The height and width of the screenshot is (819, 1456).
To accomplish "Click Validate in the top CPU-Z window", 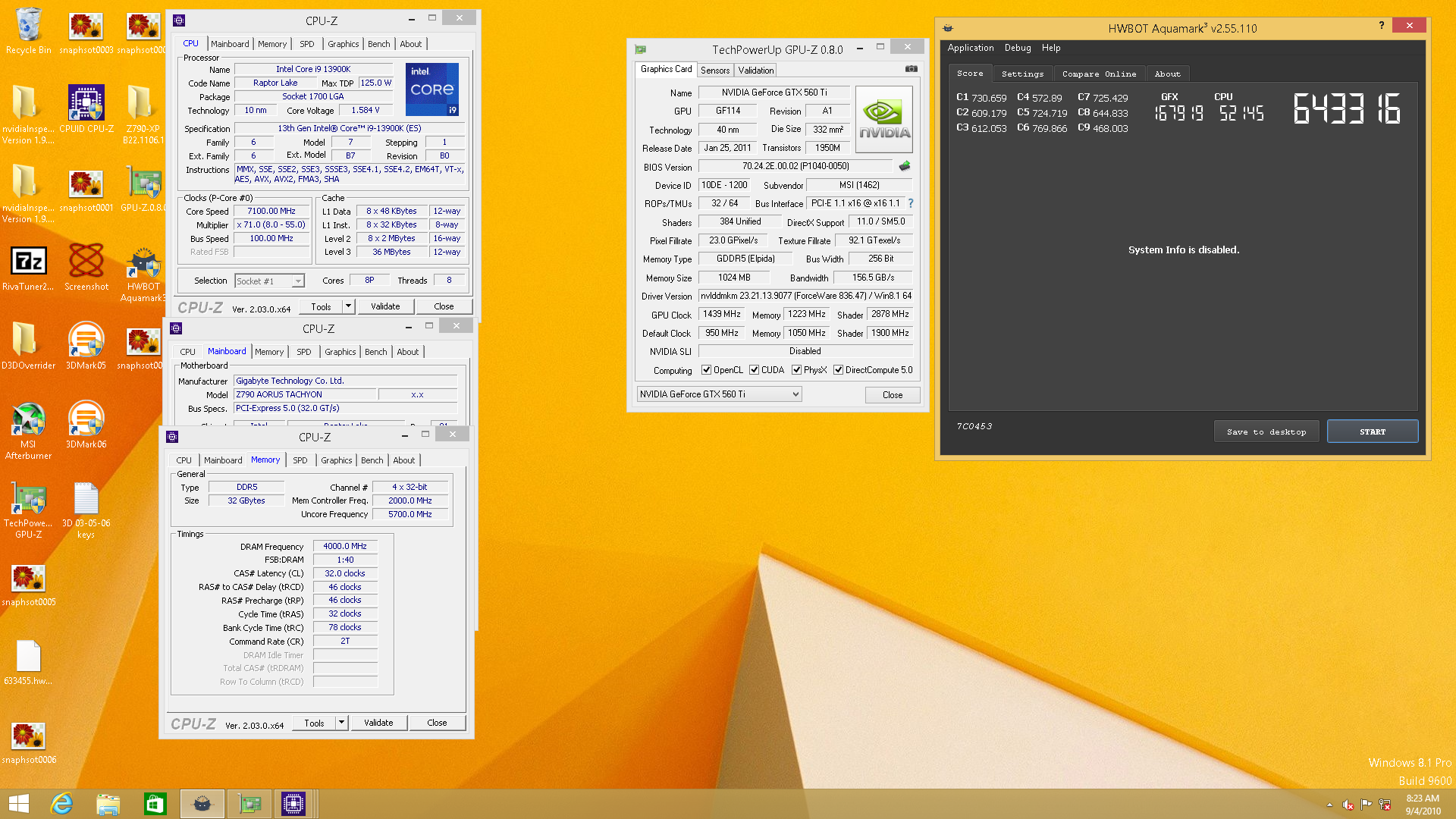I will [x=385, y=306].
